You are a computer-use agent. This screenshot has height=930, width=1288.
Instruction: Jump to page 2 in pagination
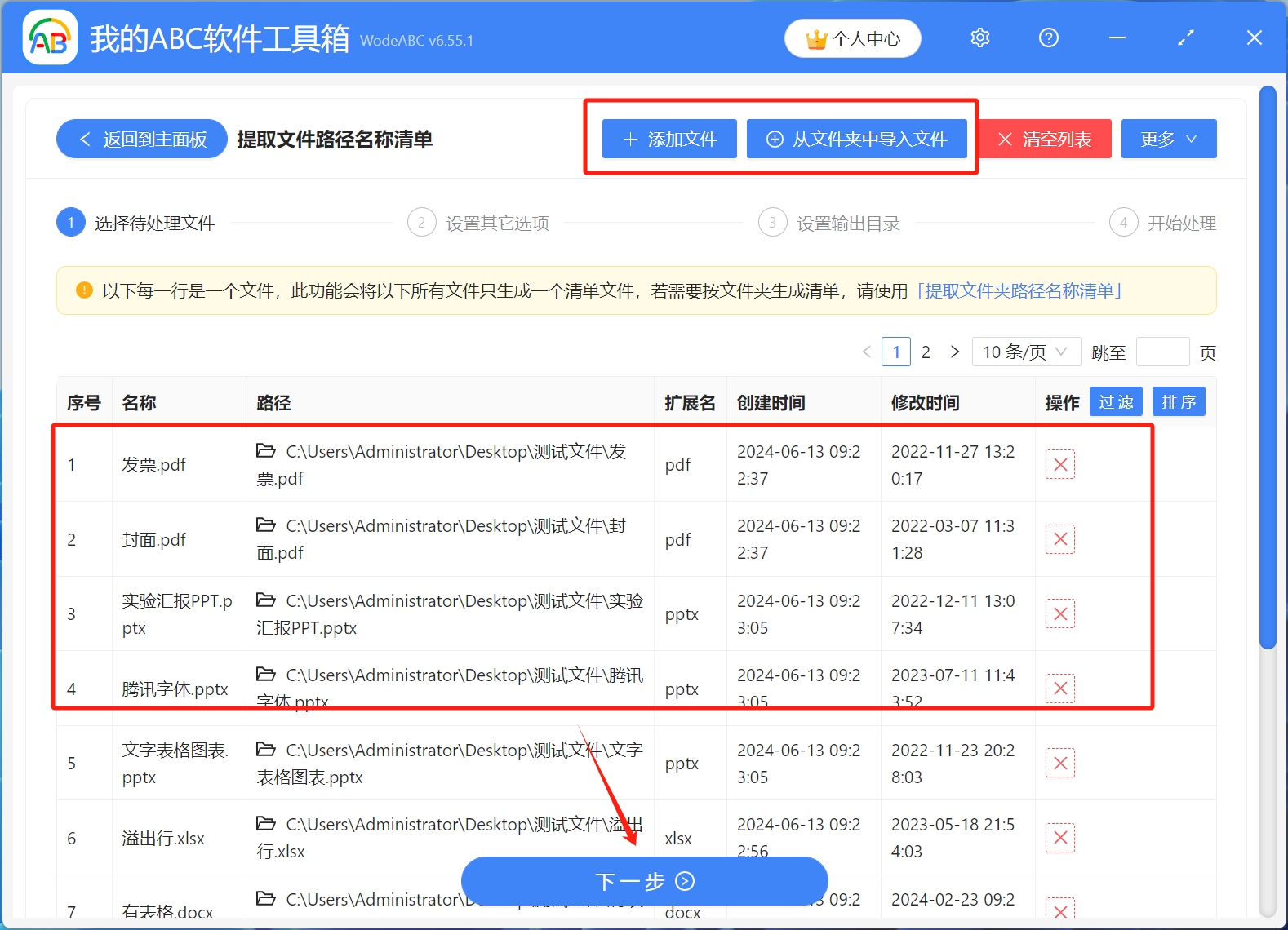[926, 352]
